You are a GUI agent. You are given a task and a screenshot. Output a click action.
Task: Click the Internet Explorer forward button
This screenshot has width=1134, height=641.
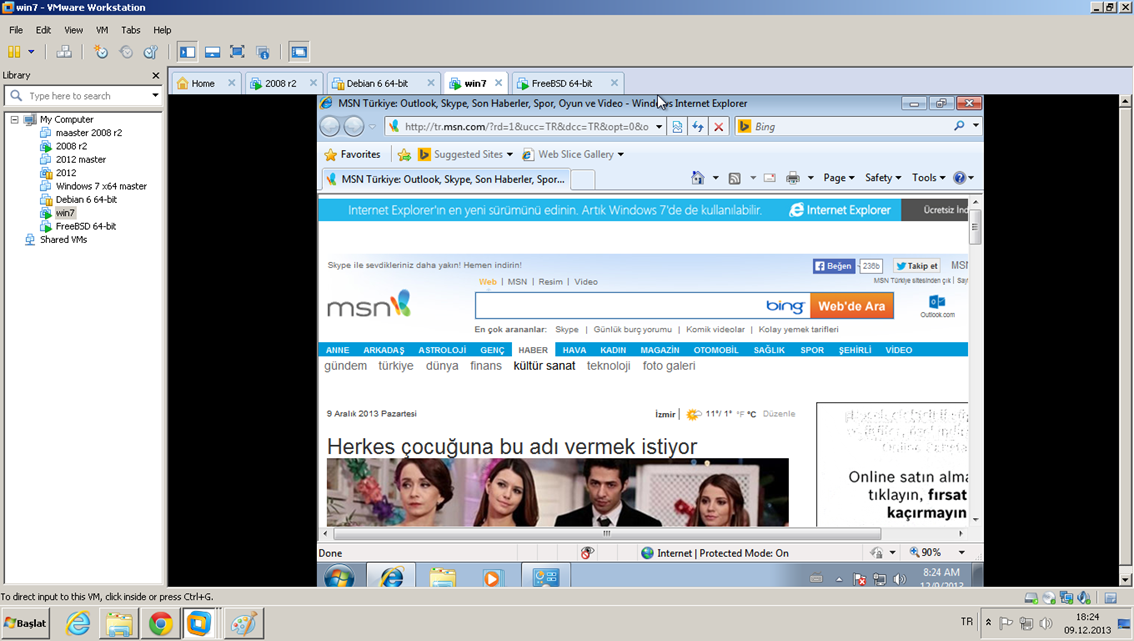point(354,127)
